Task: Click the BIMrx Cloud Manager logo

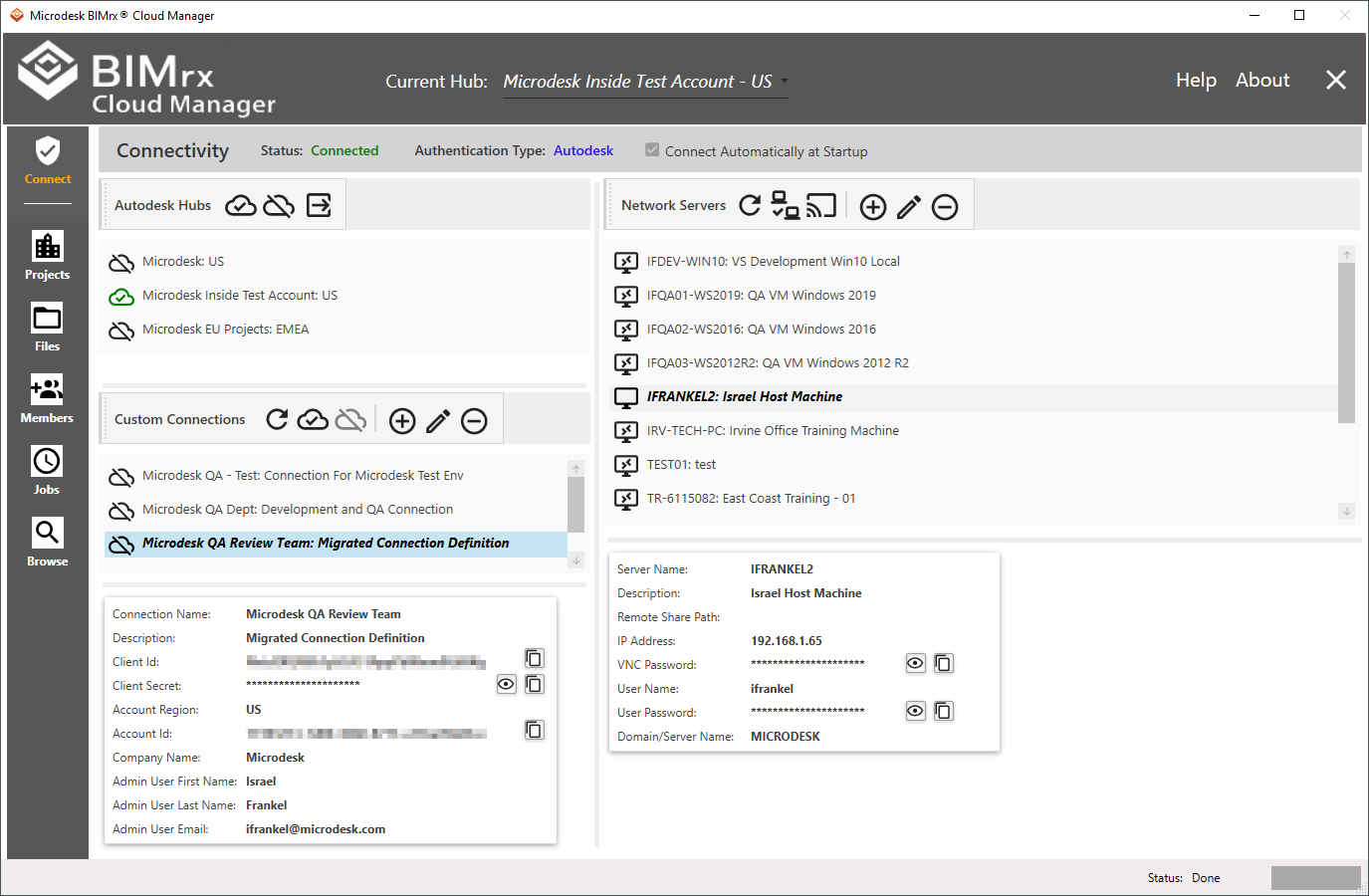Action: (147, 80)
